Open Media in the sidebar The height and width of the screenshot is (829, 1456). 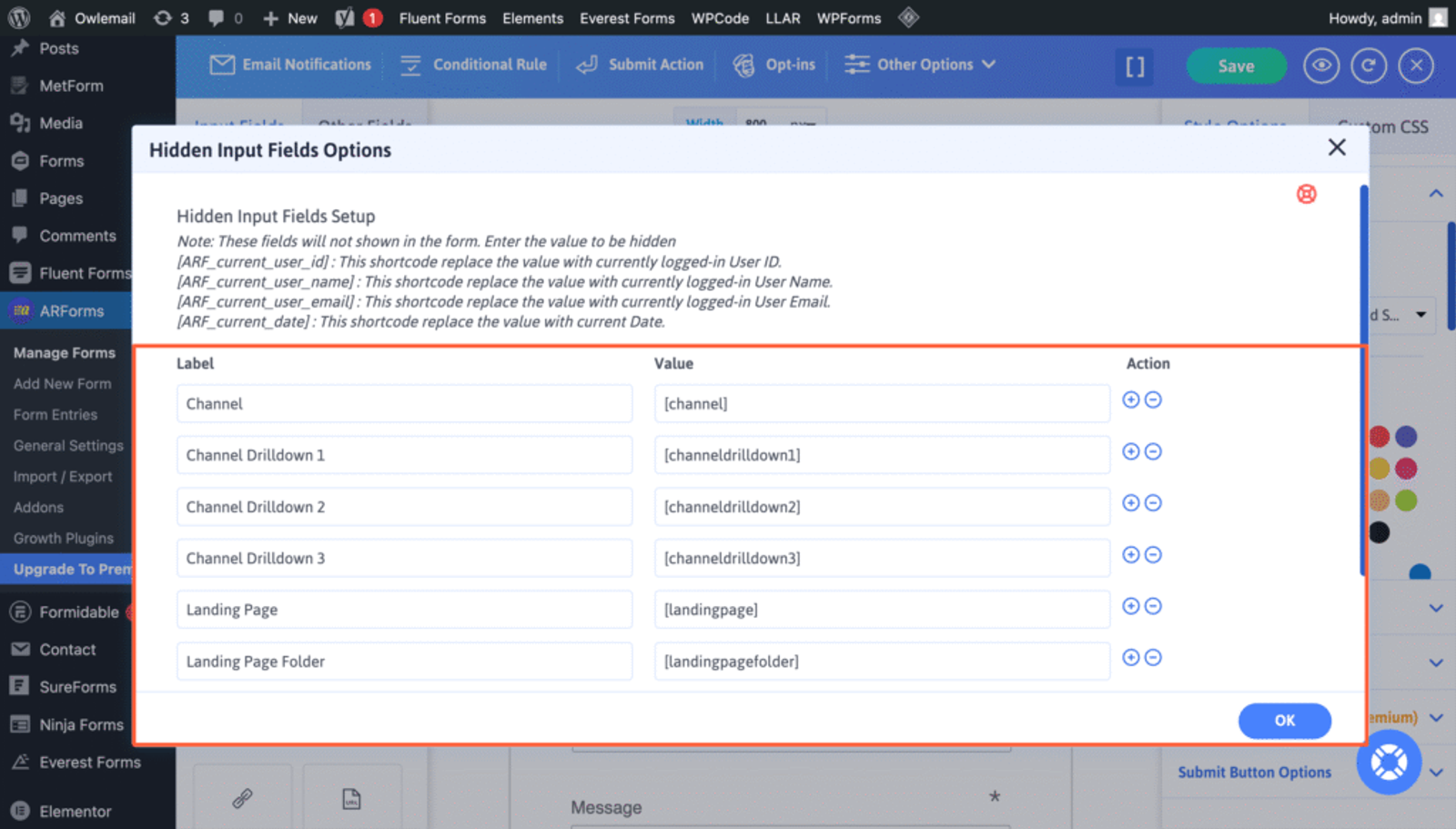61,123
